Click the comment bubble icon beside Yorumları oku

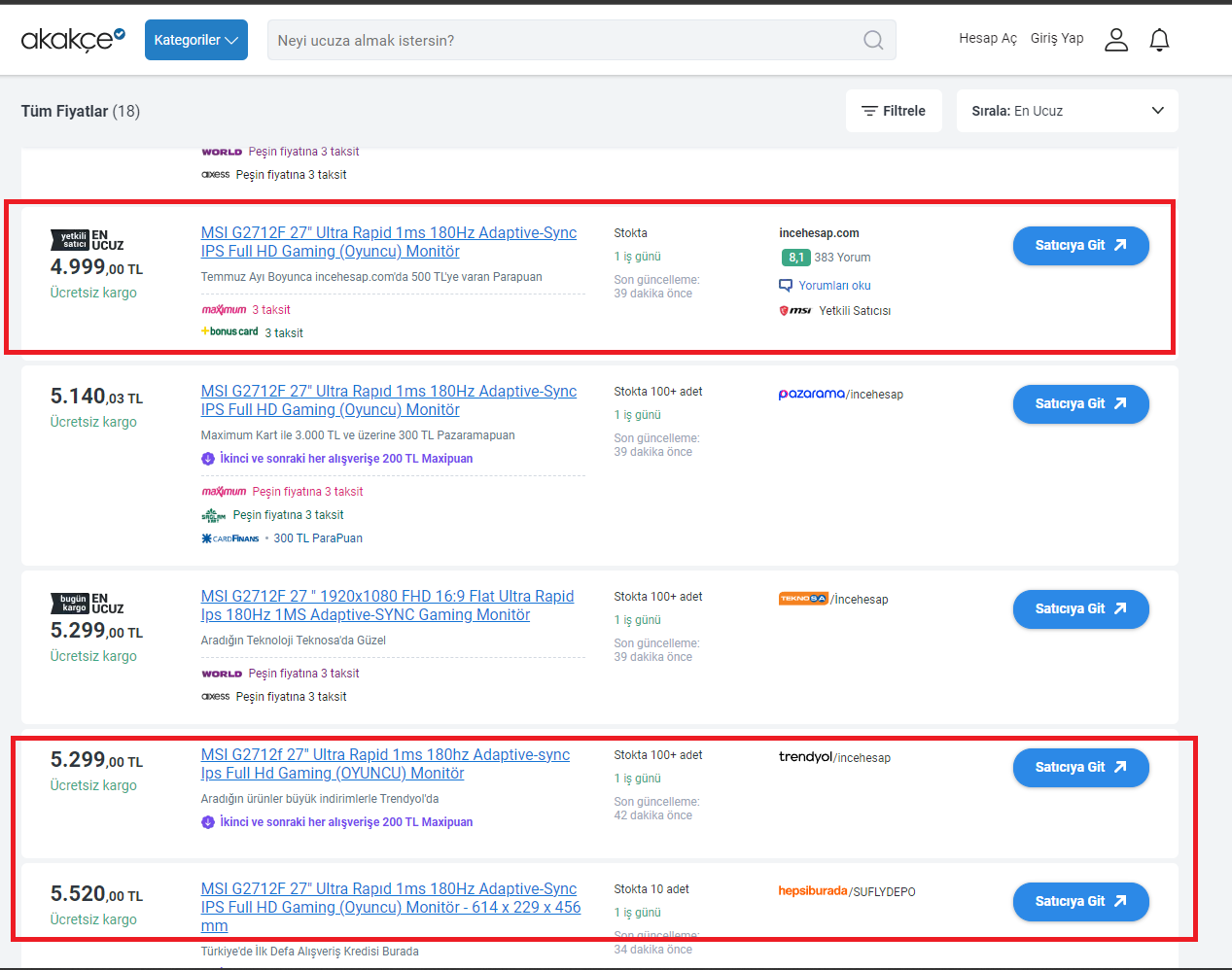click(786, 286)
